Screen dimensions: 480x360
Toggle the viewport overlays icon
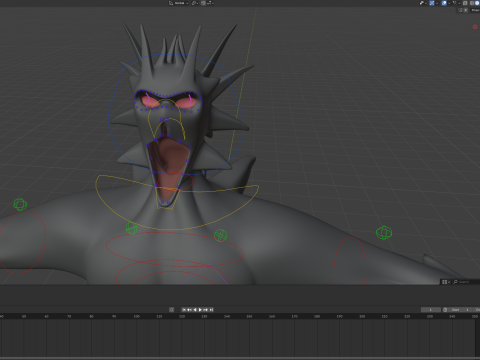click(444, 3)
